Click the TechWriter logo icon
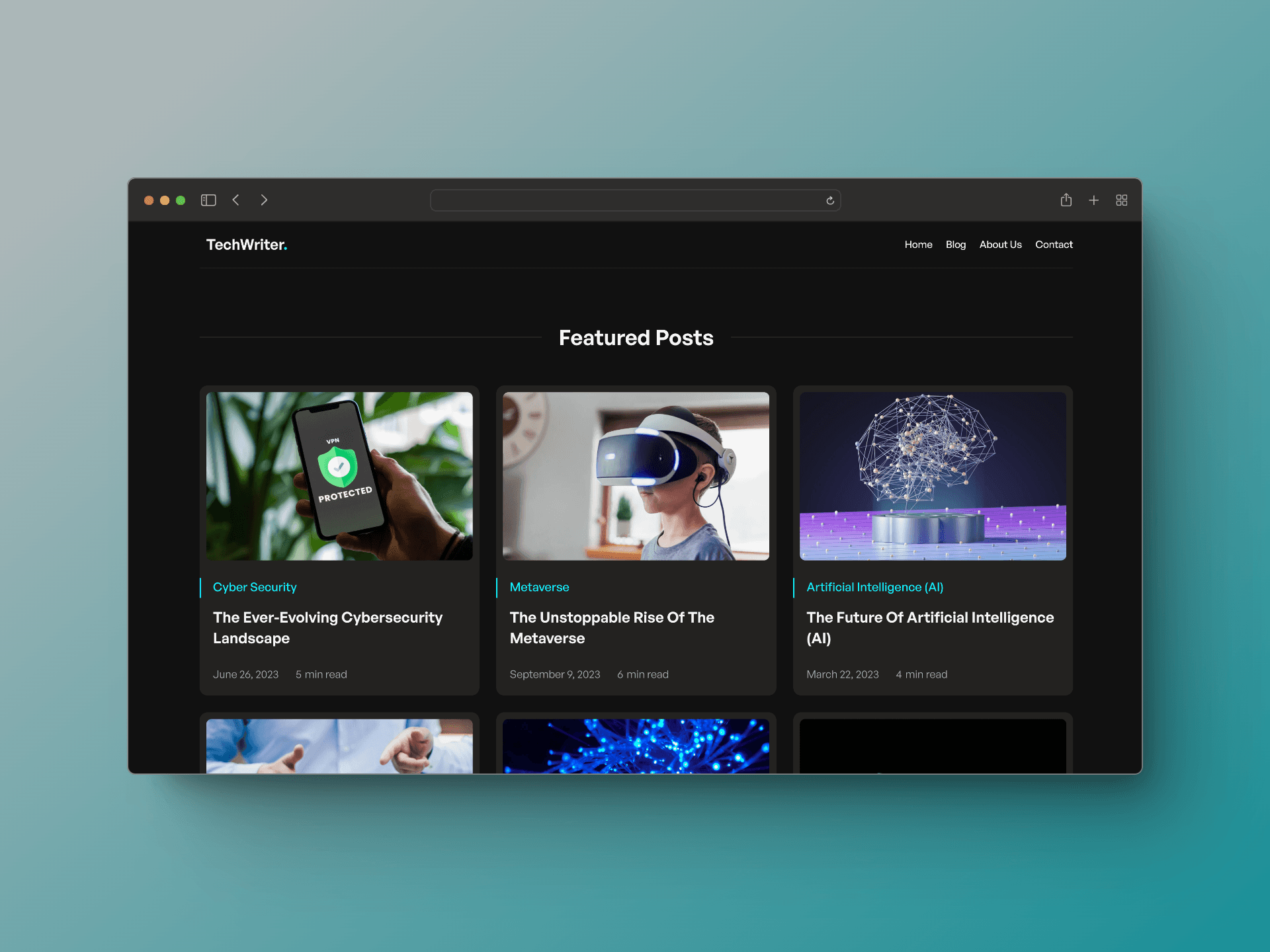The width and height of the screenshot is (1270, 952). [247, 245]
